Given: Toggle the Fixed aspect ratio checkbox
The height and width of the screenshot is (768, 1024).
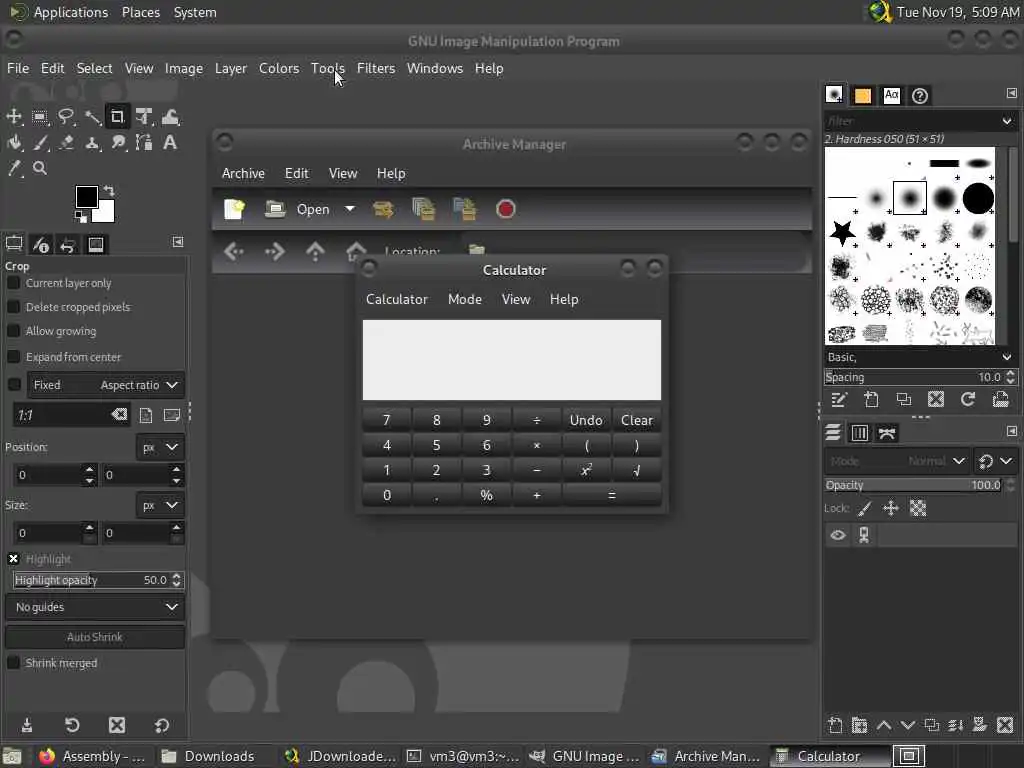Looking at the screenshot, I should (x=14, y=385).
